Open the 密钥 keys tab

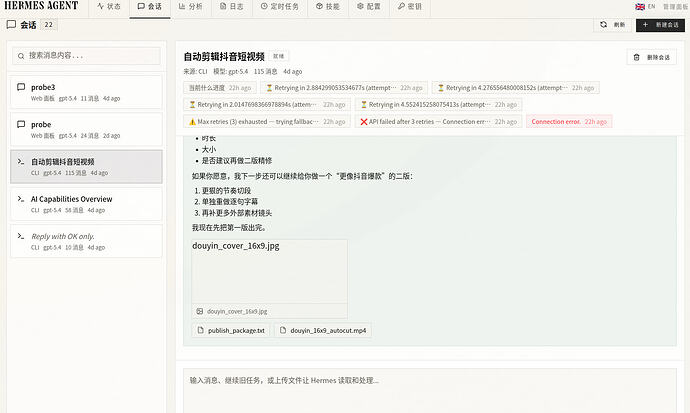410,7
